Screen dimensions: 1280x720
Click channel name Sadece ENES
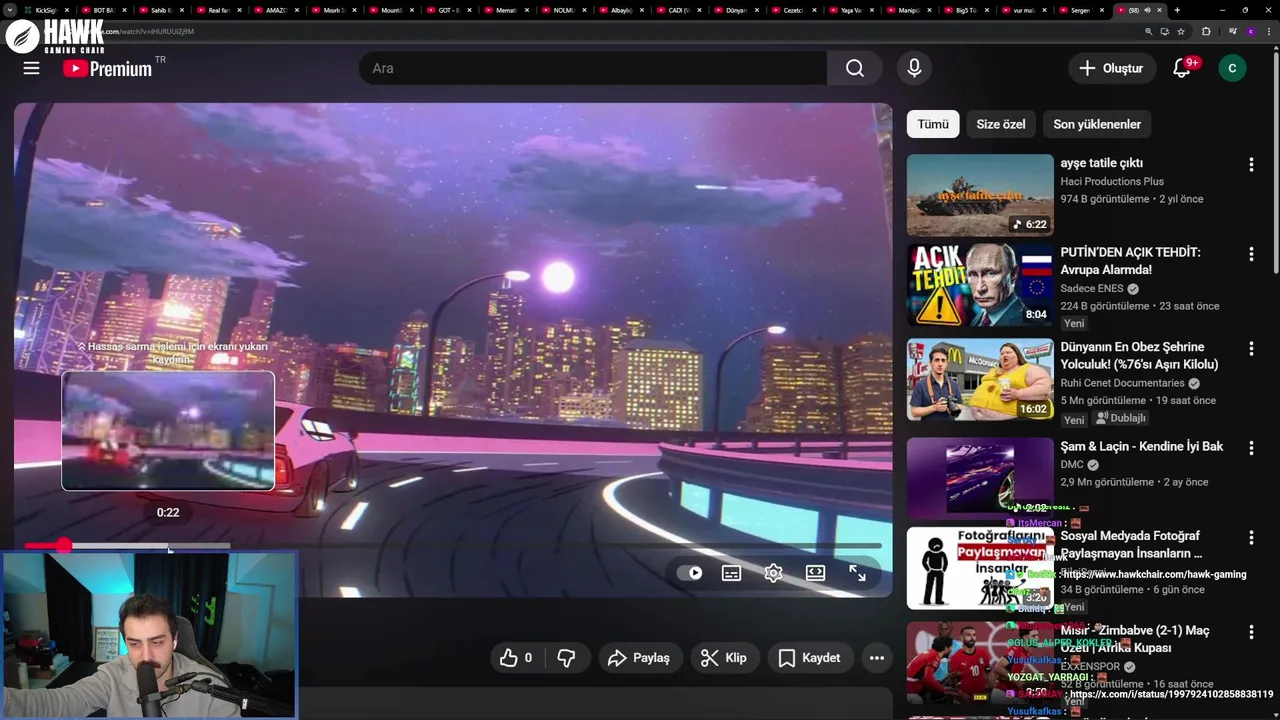coord(1092,288)
